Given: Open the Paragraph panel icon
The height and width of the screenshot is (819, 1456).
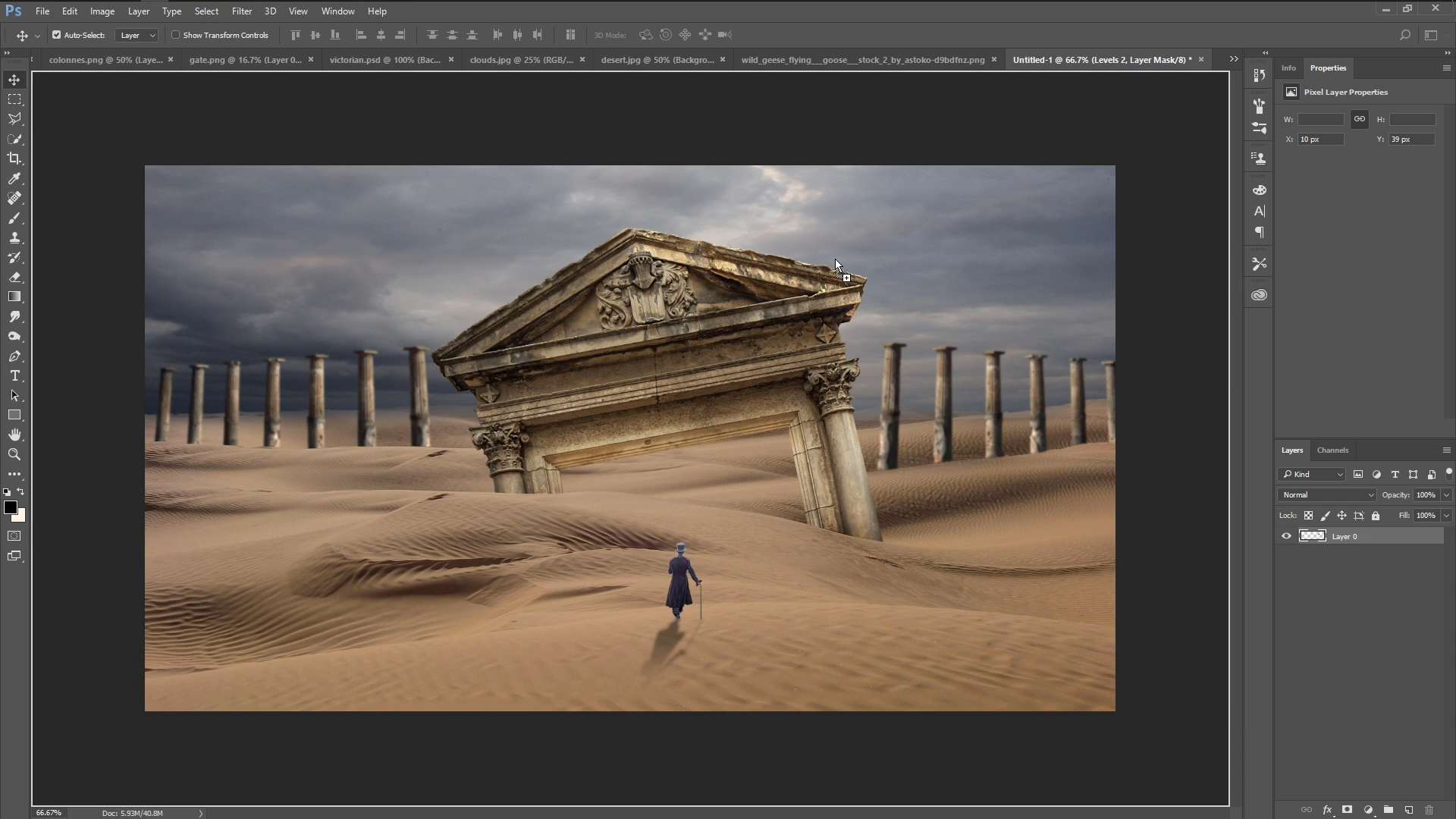Looking at the screenshot, I should 1260,233.
